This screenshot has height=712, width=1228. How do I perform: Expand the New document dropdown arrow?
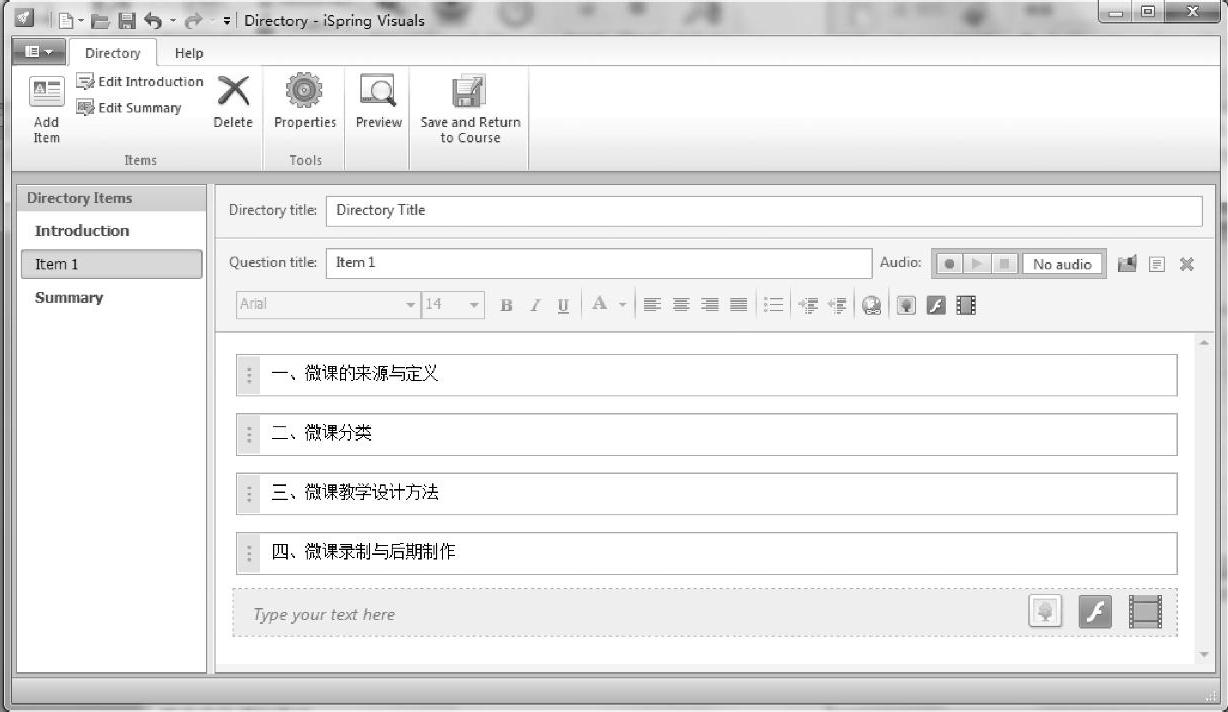pos(79,20)
